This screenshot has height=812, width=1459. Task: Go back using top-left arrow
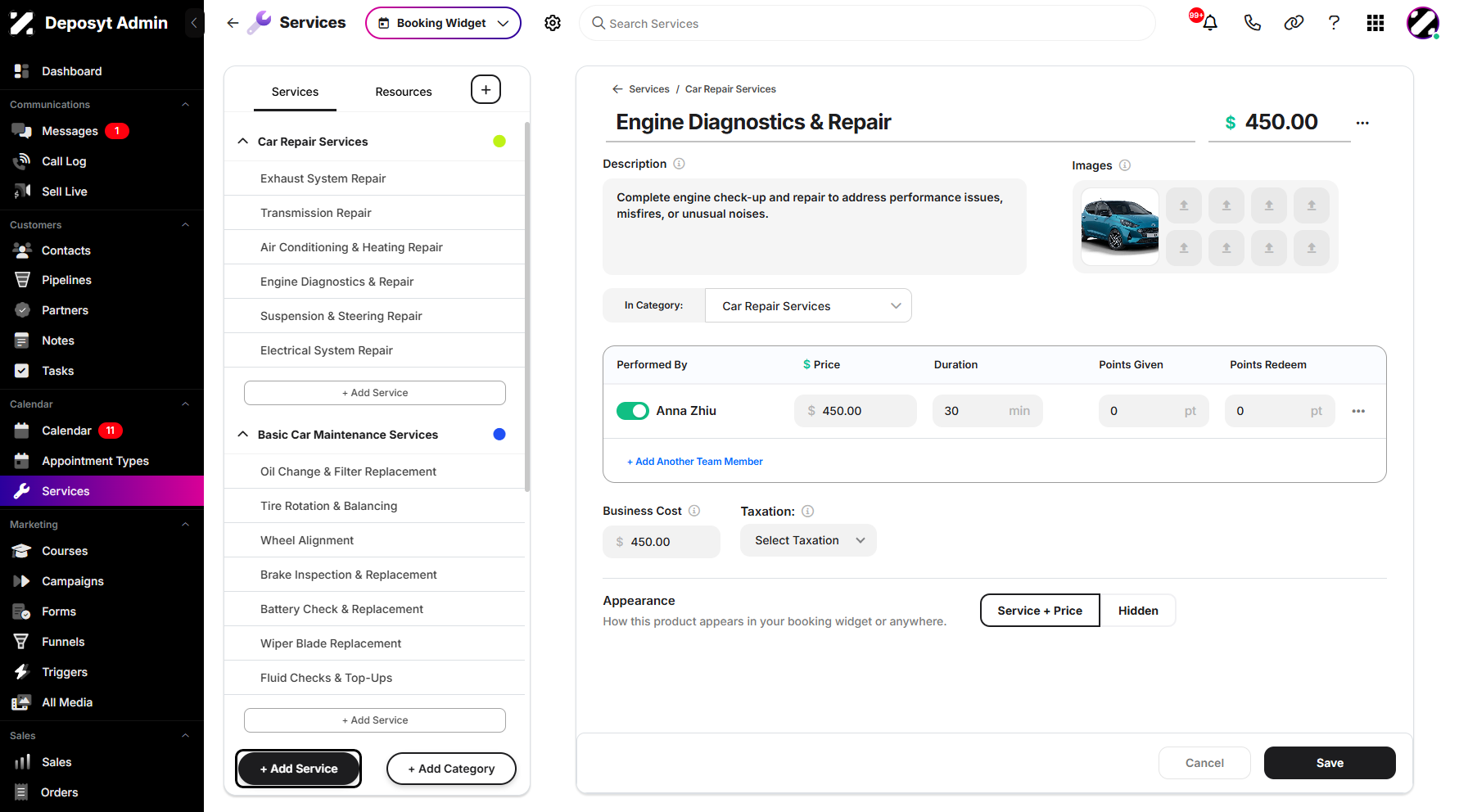tap(233, 23)
